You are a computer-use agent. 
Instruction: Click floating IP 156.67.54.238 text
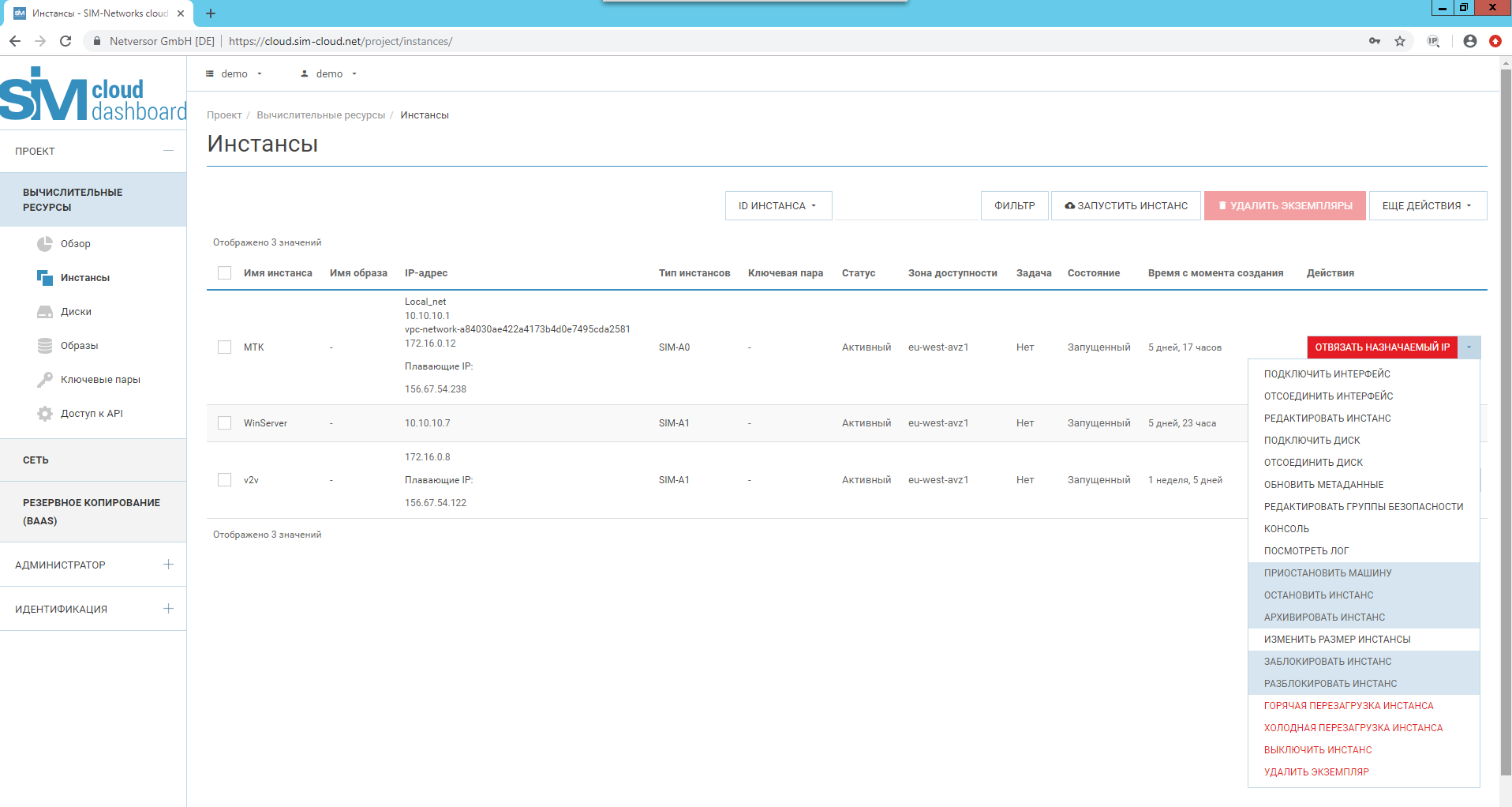point(436,389)
